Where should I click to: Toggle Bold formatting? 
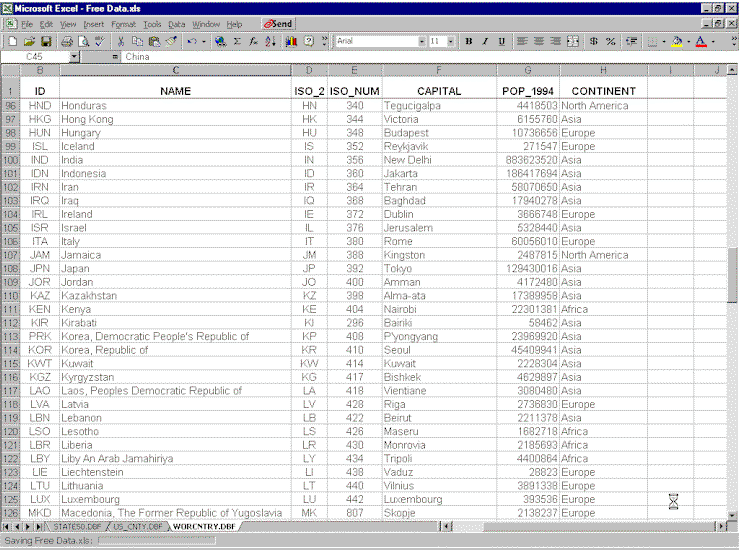[x=469, y=42]
